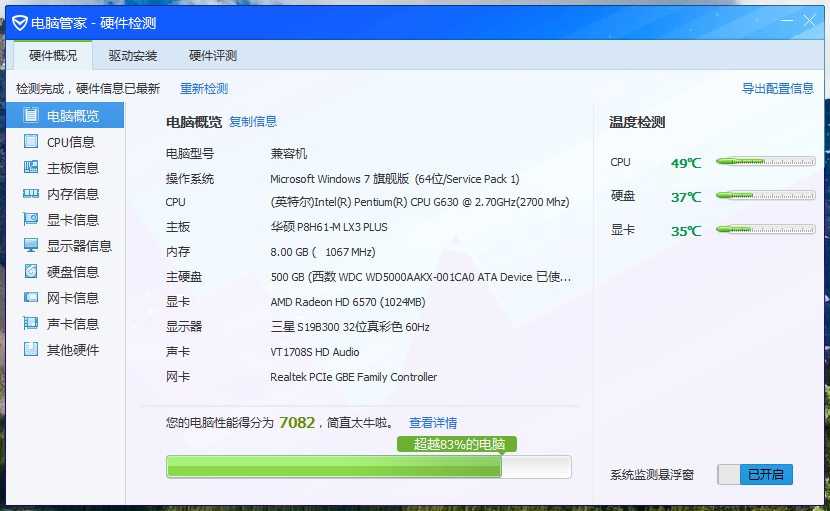Viewport: 830px width, 511px height.
Task: Select the Intel Pentium G630 CPU text
Action: (x=420, y=202)
